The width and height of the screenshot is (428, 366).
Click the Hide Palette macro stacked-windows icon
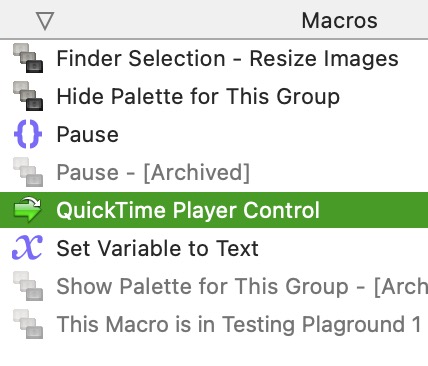pyautogui.click(x=28, y=96)
